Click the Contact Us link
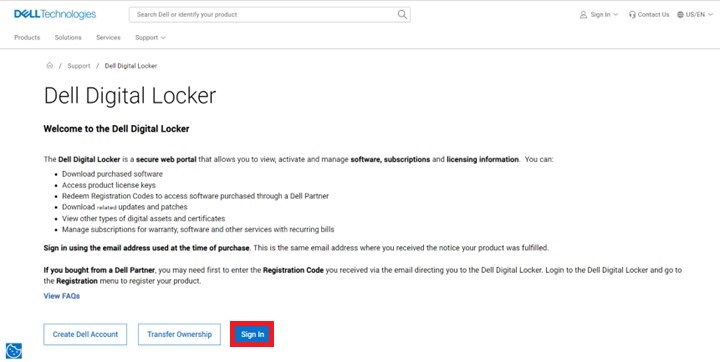The width and height of the screenshot is (720, 362). pos(653,15)
